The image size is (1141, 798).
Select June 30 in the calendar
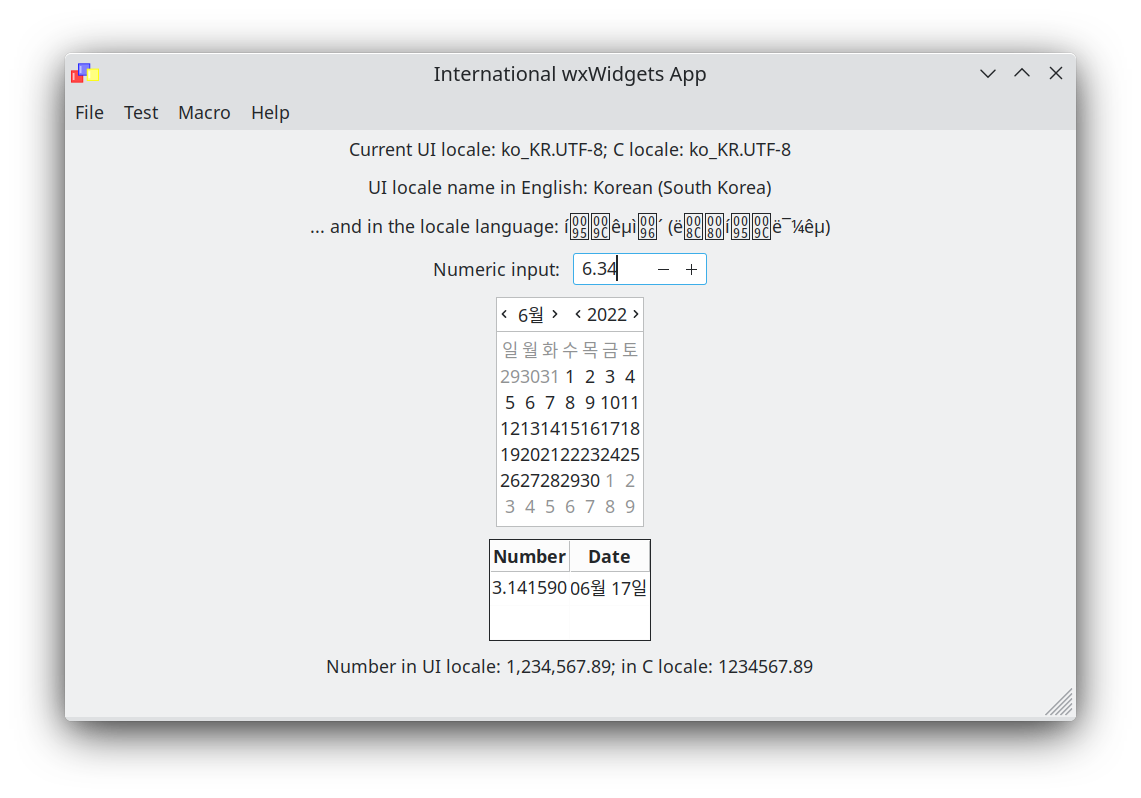point(590,481)
